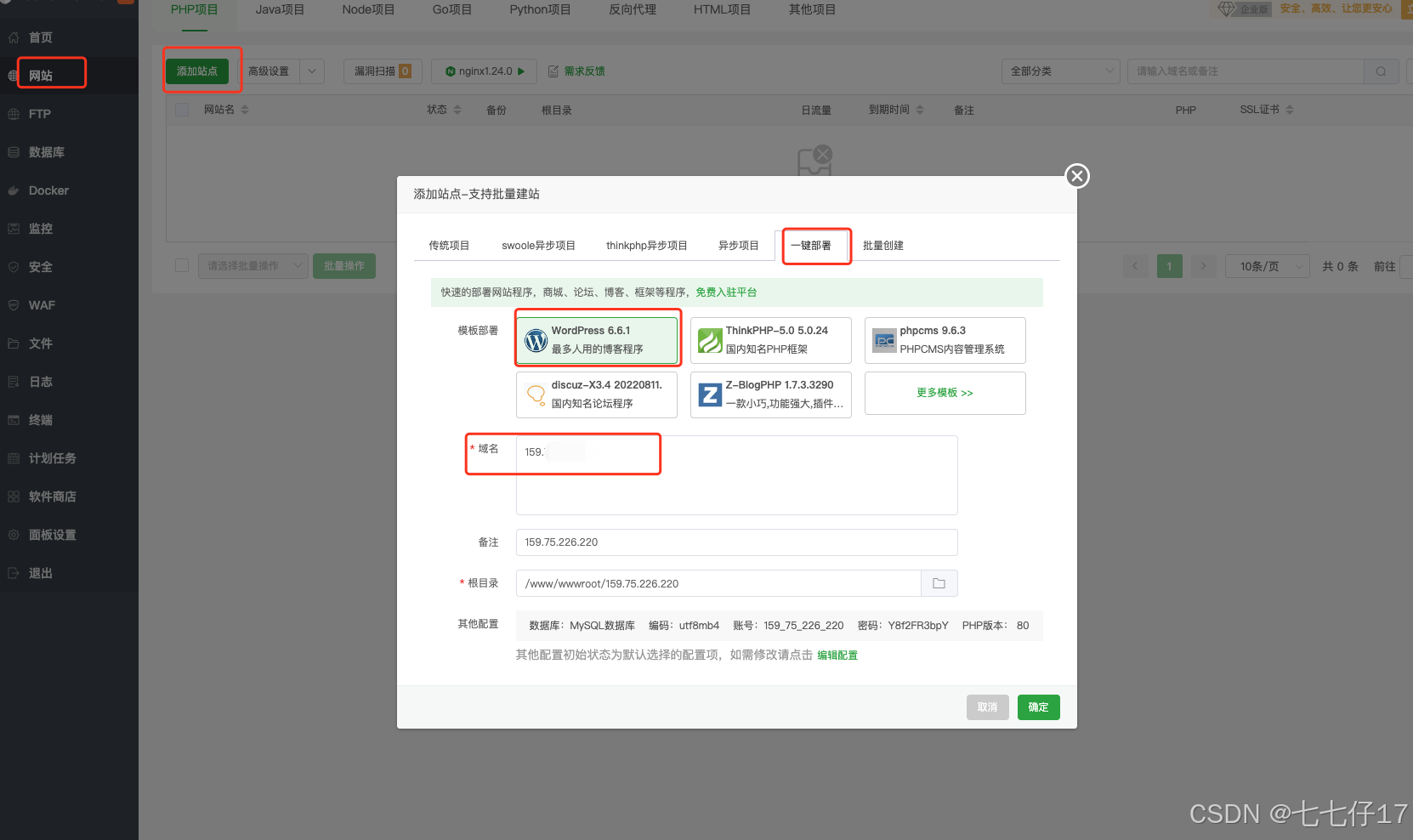
Task: Click the 备注 input field
Action: point(736,542)
